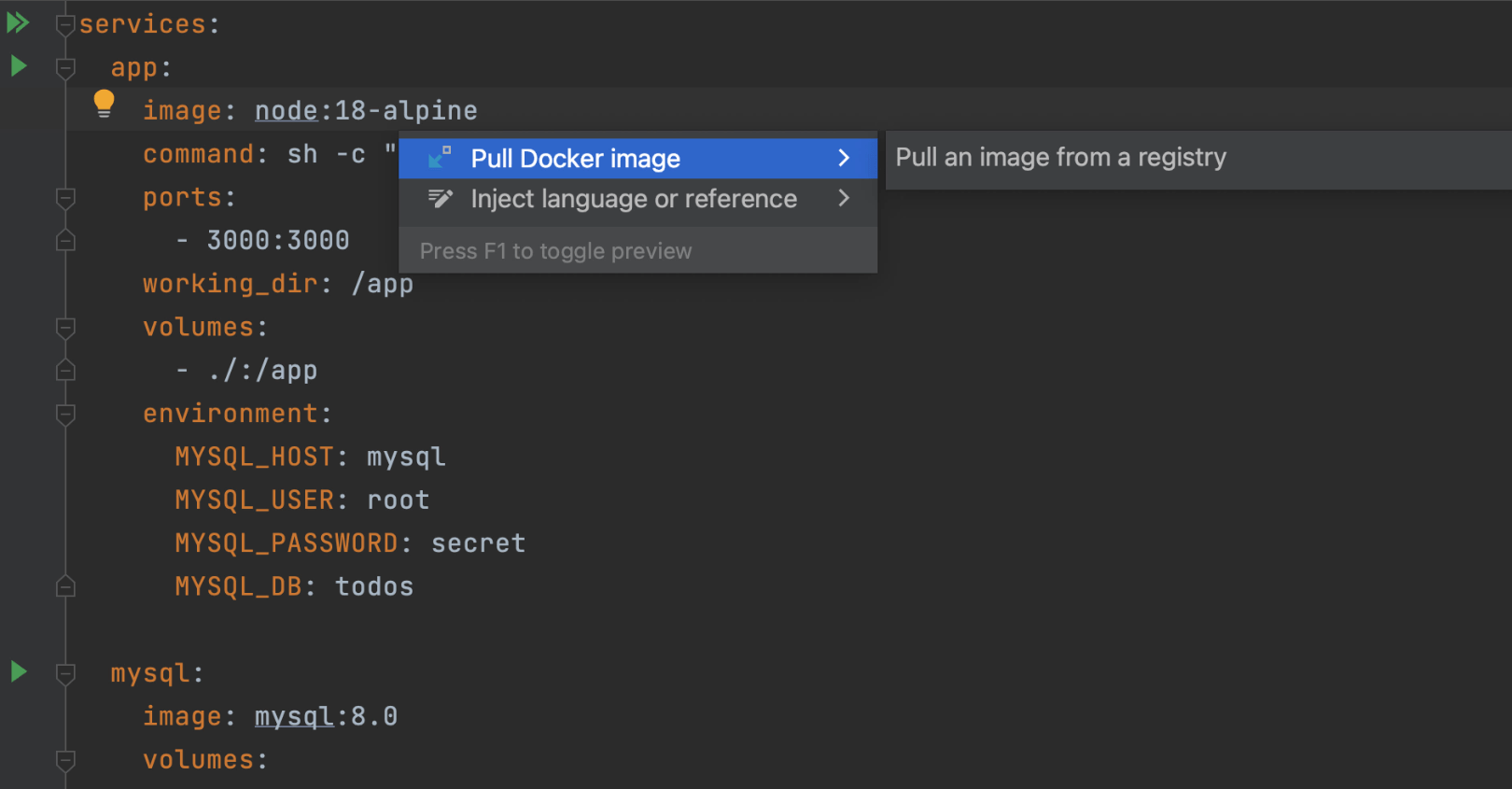Place the cursor on the MYSQL_PASSWORD secret value

478,543
